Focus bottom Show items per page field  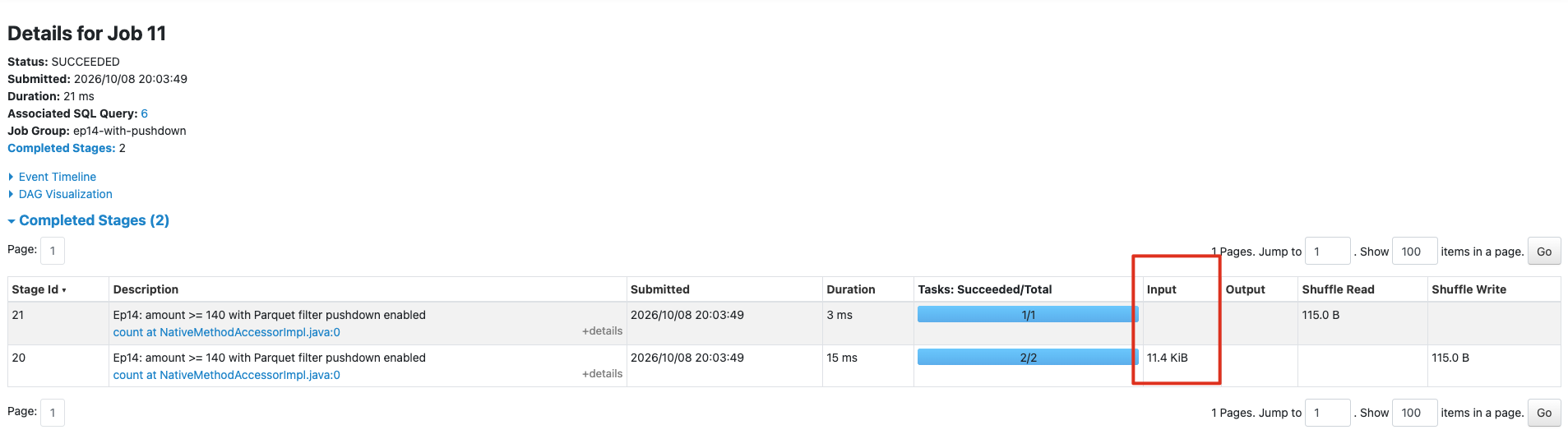[x=1414, y=413]
